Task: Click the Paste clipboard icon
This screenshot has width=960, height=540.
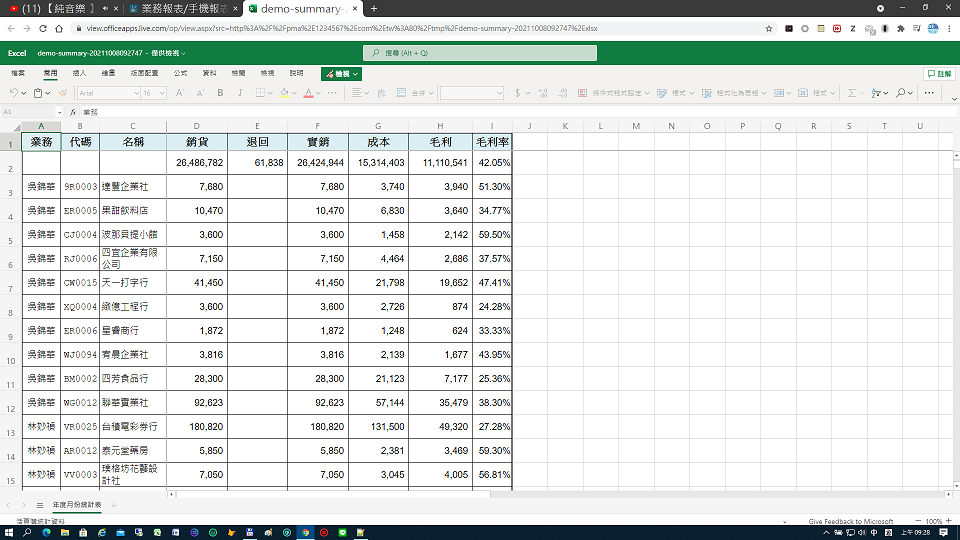Action: coord(38,93)
